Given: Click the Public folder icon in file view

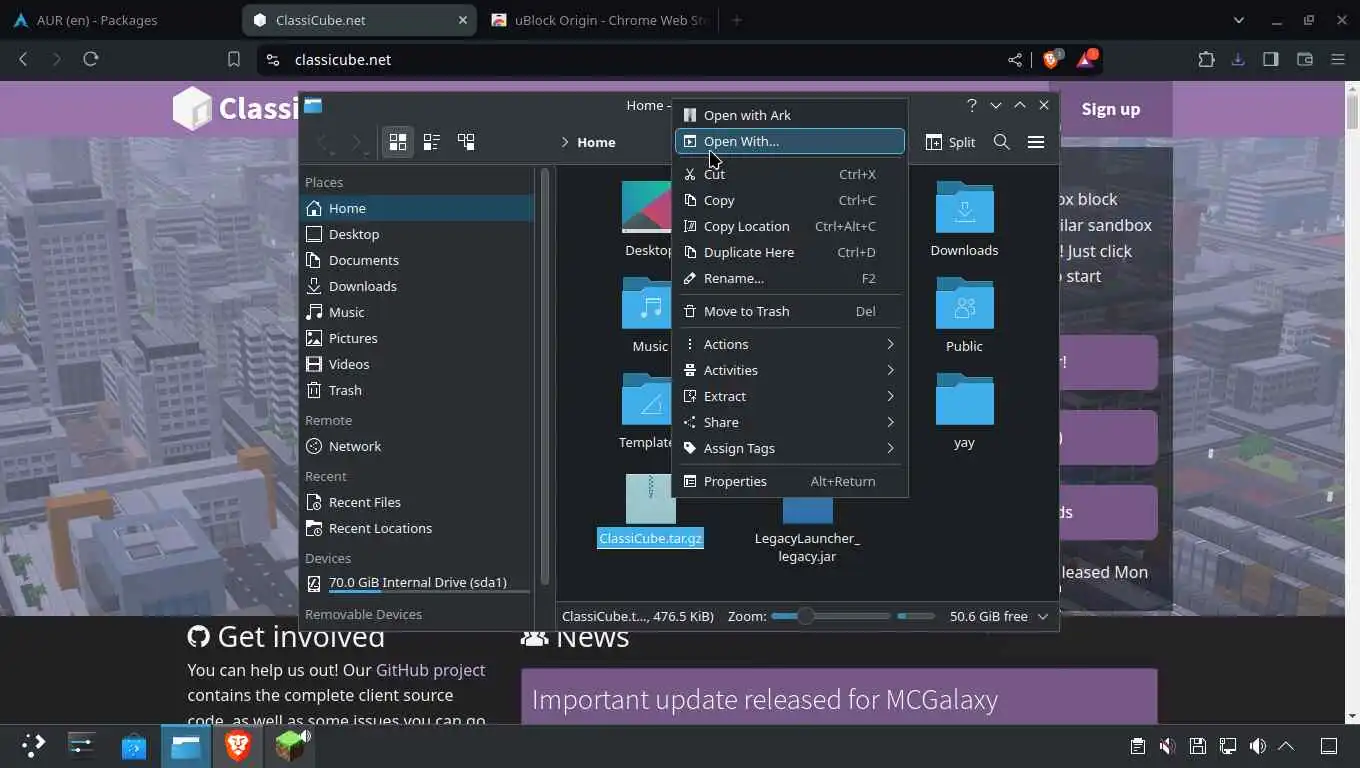Looking at the screenshot, I should coord(964,304).
